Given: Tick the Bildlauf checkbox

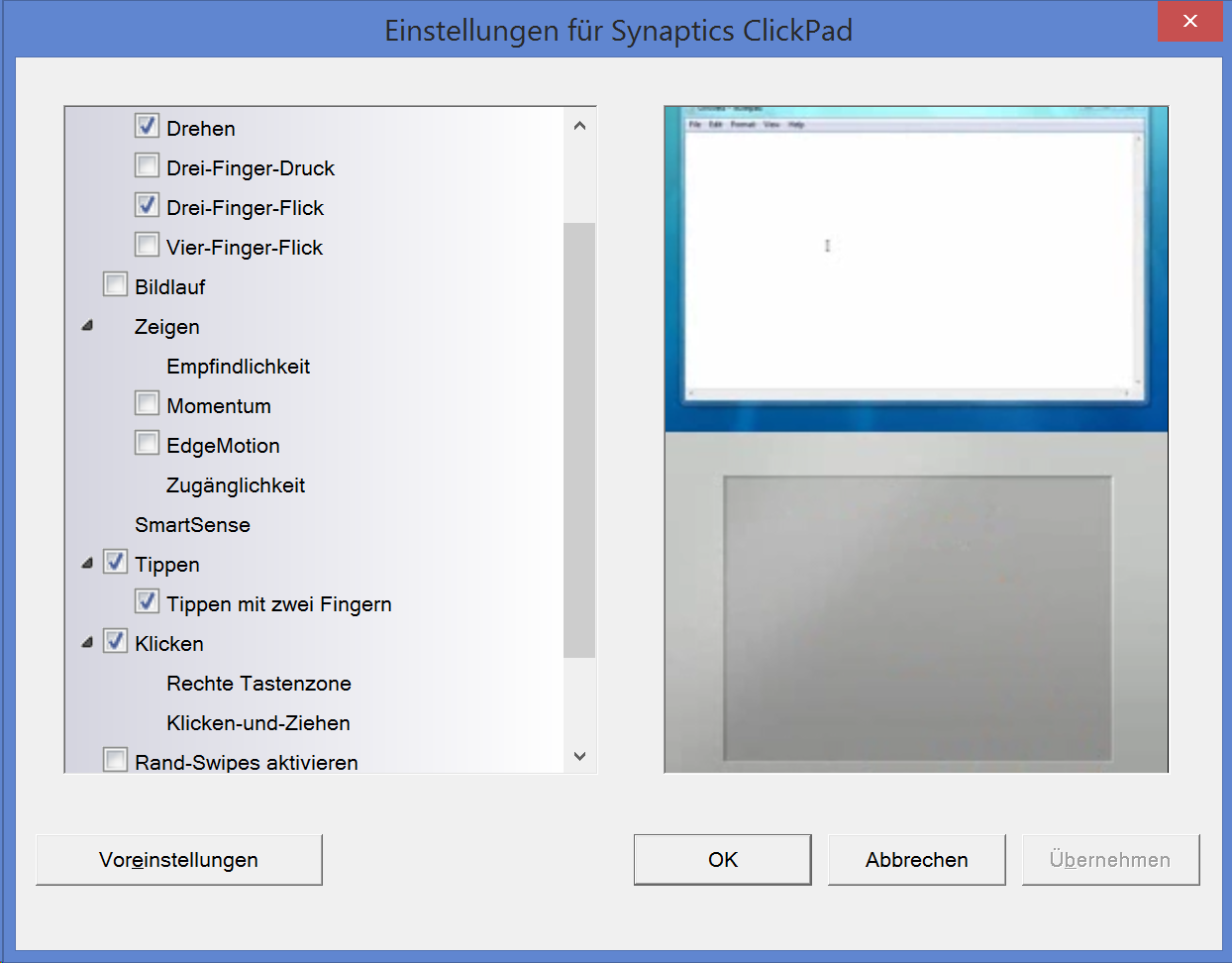Looking at the screenshot, I should click(x=115, y=284).
